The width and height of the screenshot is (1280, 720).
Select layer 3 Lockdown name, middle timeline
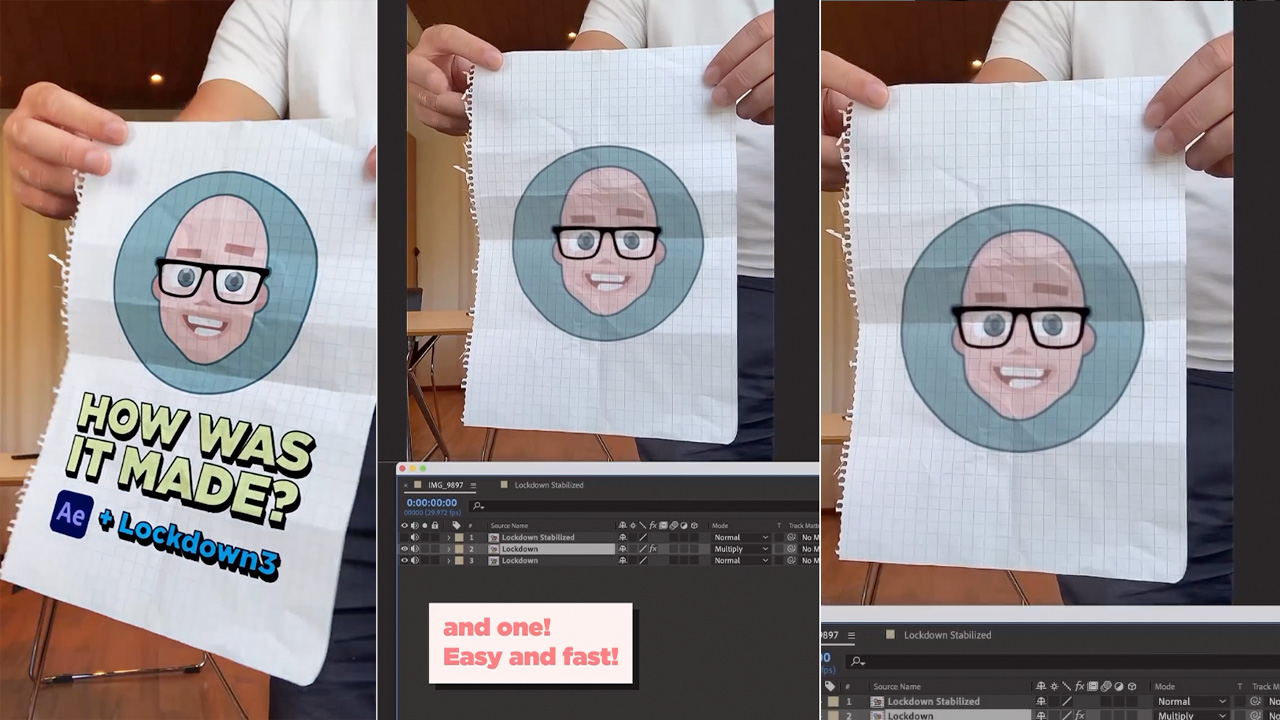click(520, 561)
